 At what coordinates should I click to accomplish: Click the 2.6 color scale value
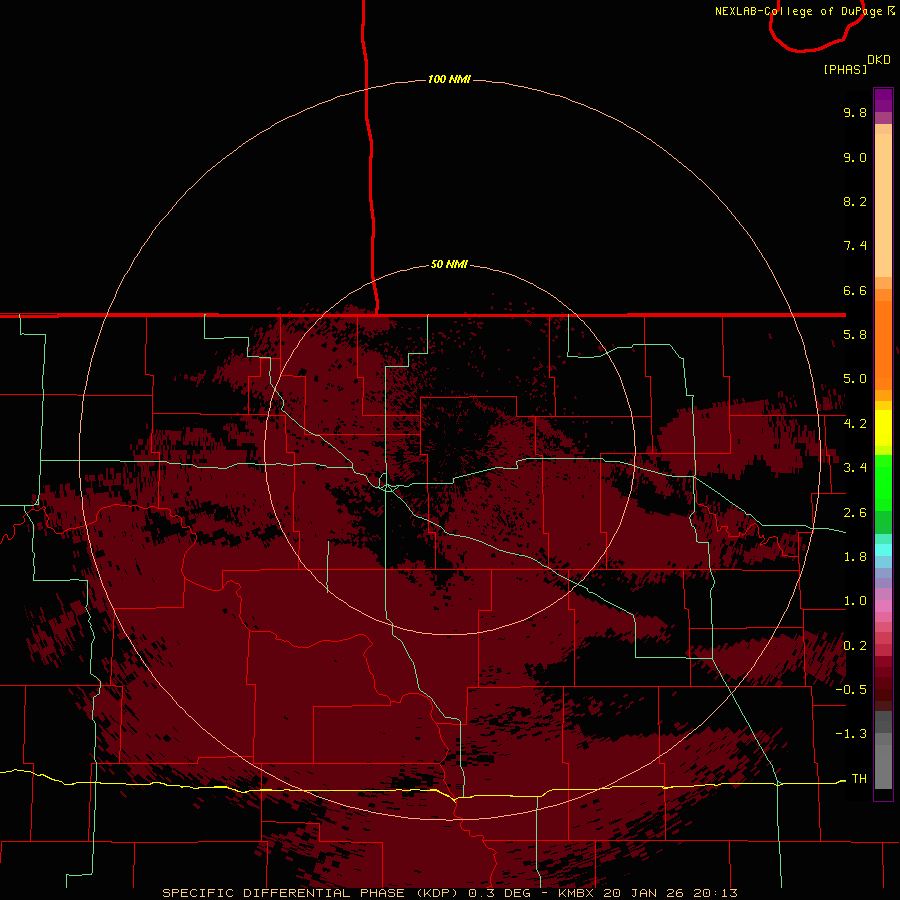tap(855, 513)
